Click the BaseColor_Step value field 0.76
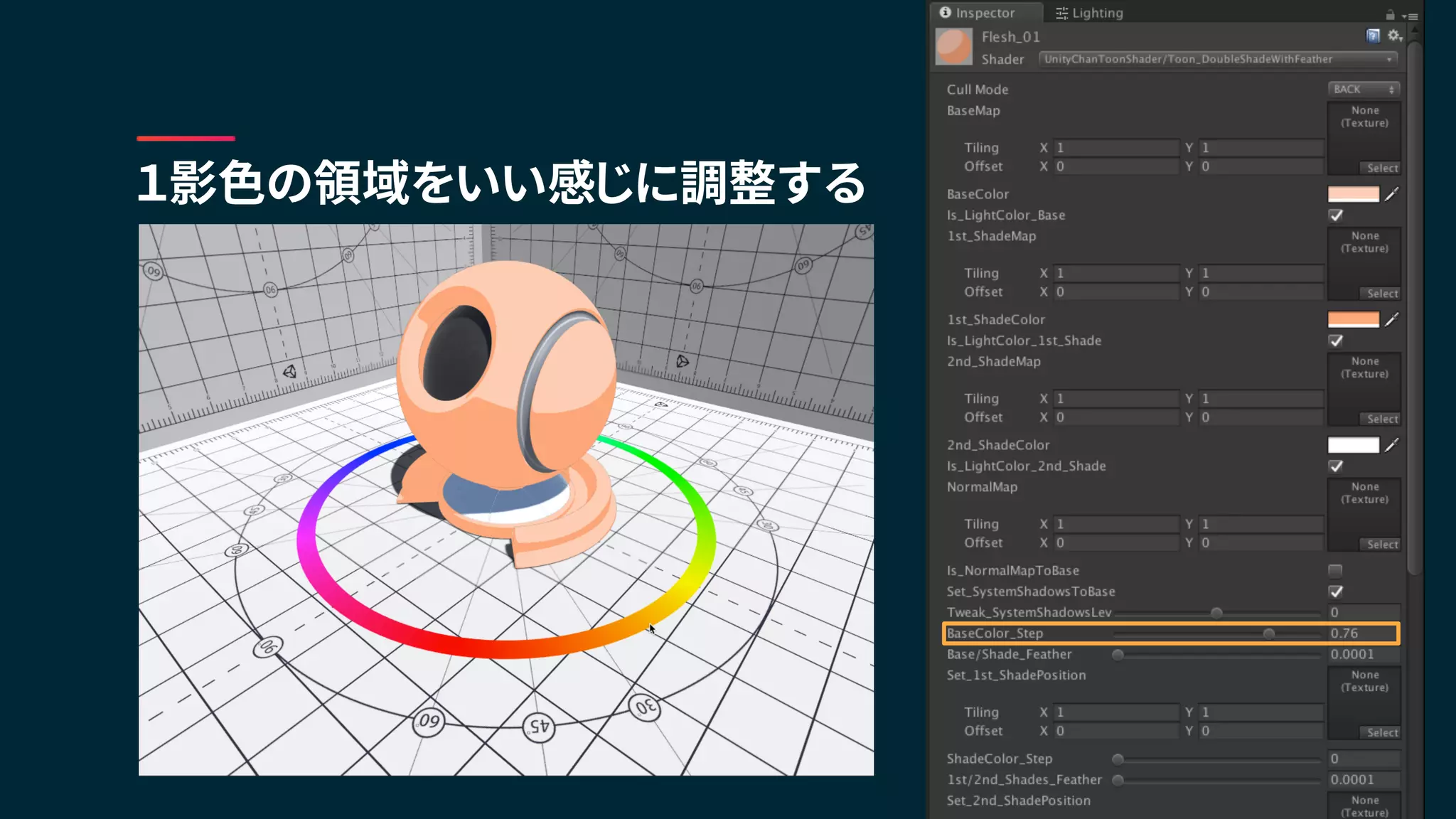This screenshot has height=819, width=1456. click(1362, 633)
